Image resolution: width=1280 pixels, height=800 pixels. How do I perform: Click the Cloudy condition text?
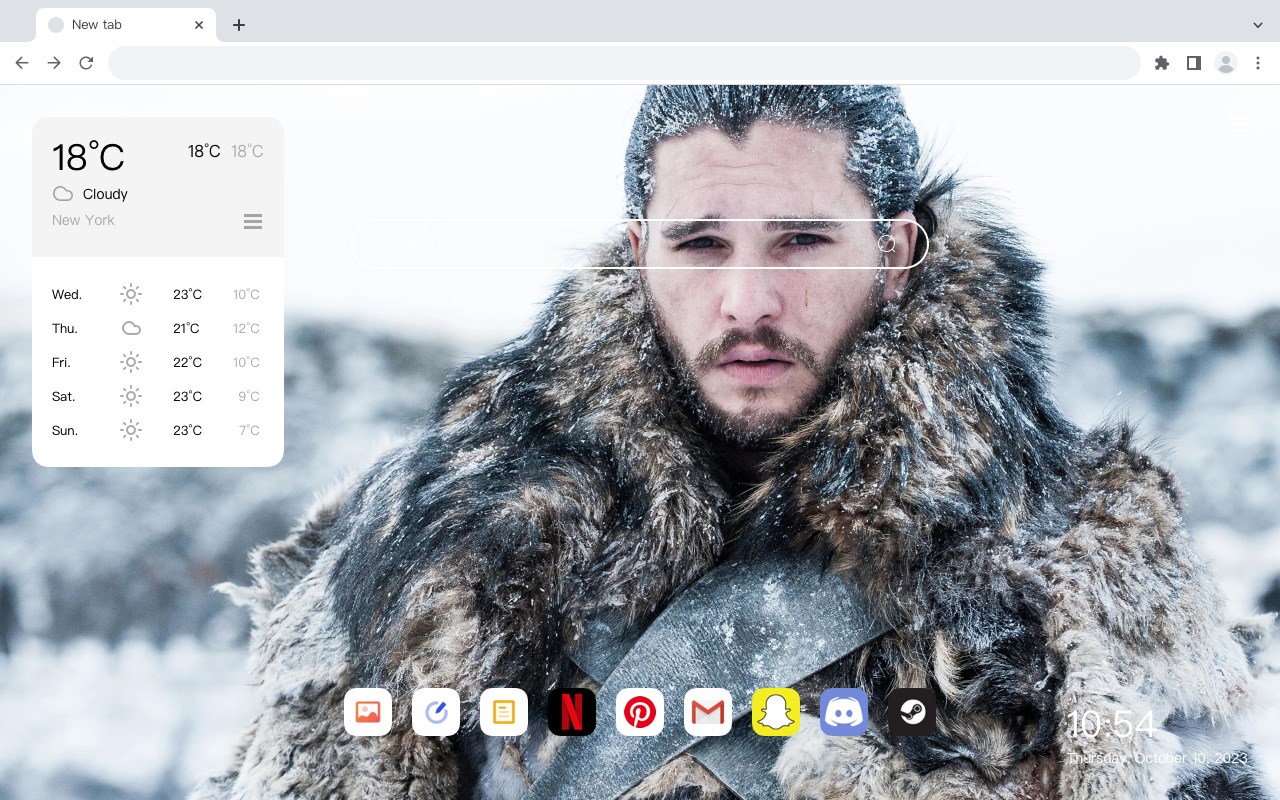click(x=105, y=194)
